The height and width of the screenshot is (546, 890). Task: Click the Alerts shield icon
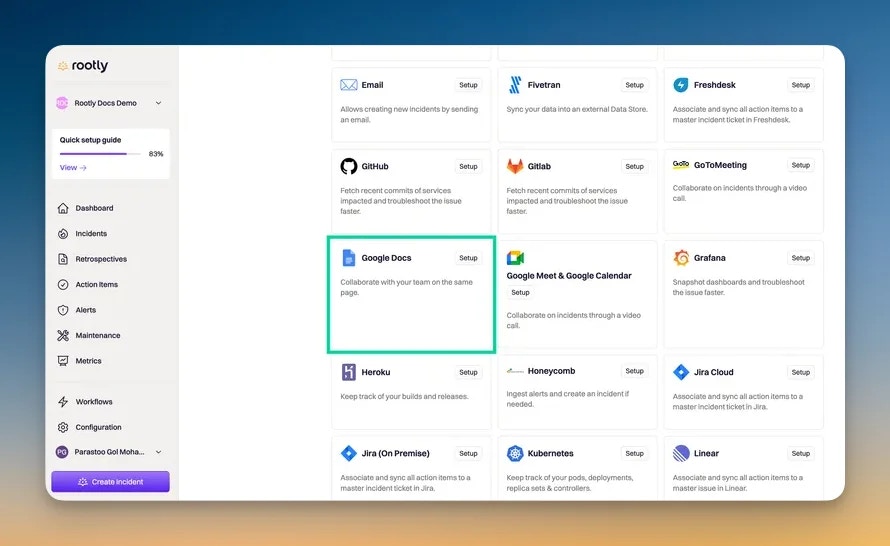(x=63, y=310)
